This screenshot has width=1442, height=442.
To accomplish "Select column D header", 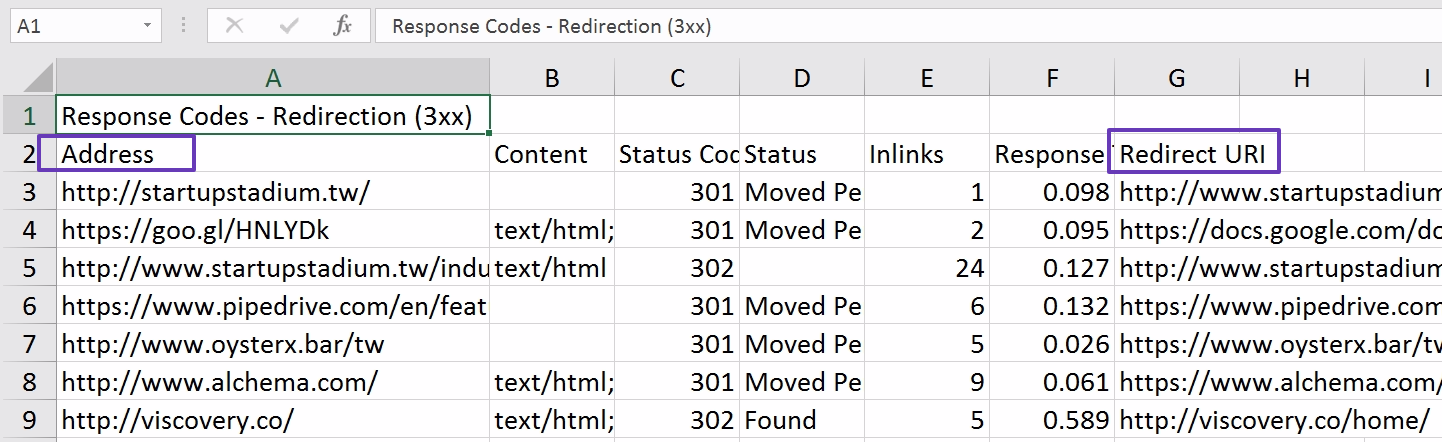I will pyautogui.click(x=802, y=78).
